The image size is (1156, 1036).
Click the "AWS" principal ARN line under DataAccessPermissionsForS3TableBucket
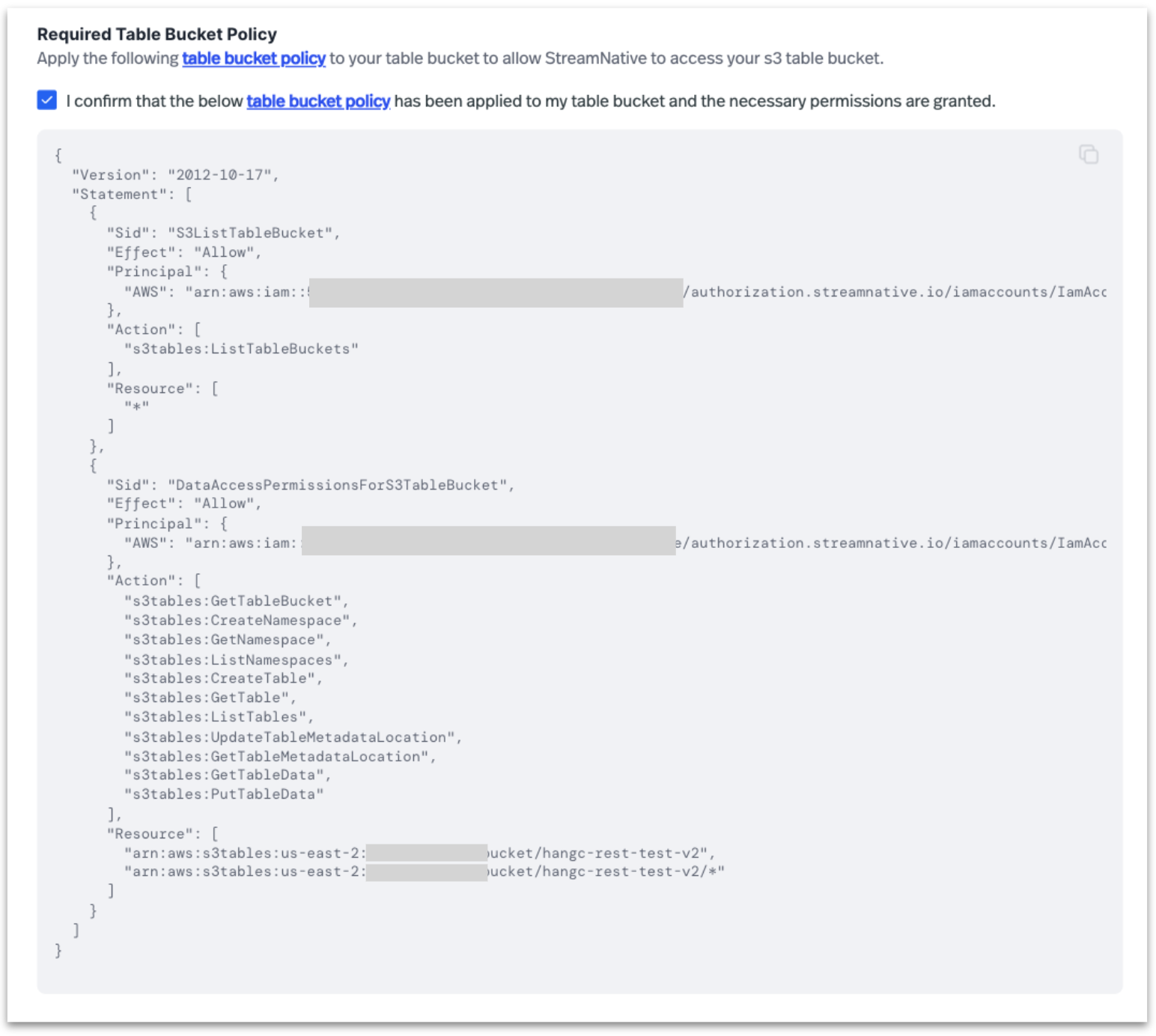pos(615,543)
